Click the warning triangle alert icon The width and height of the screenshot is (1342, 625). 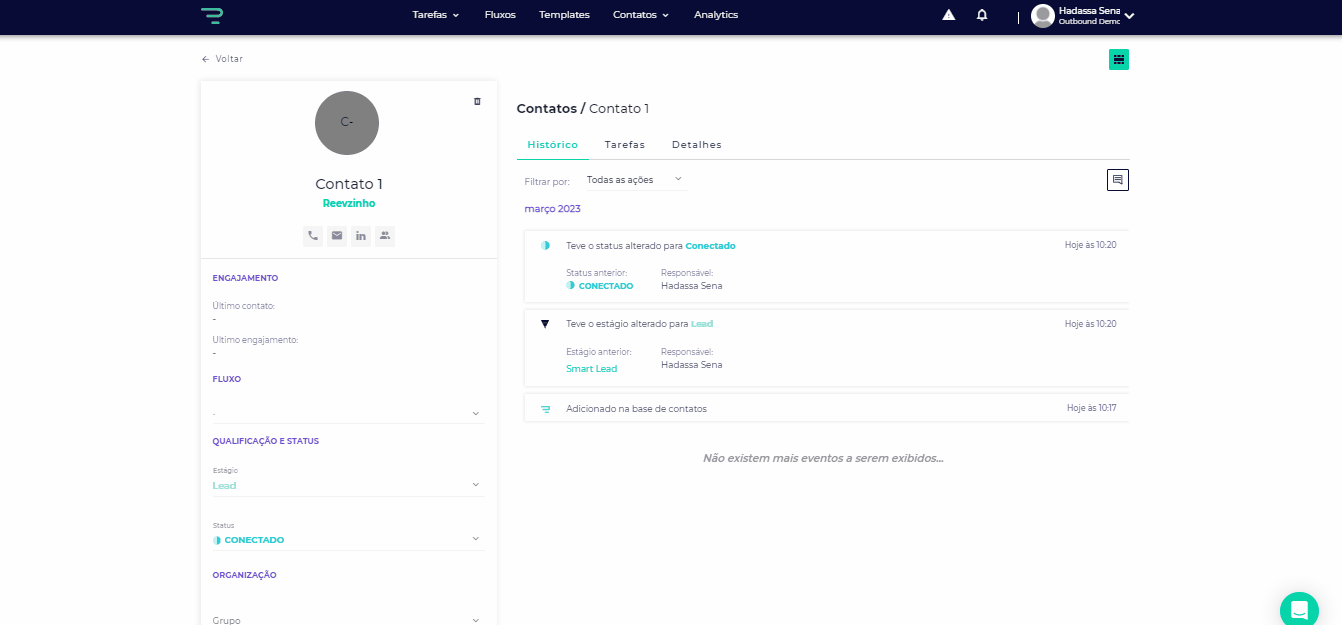point(949,15)
